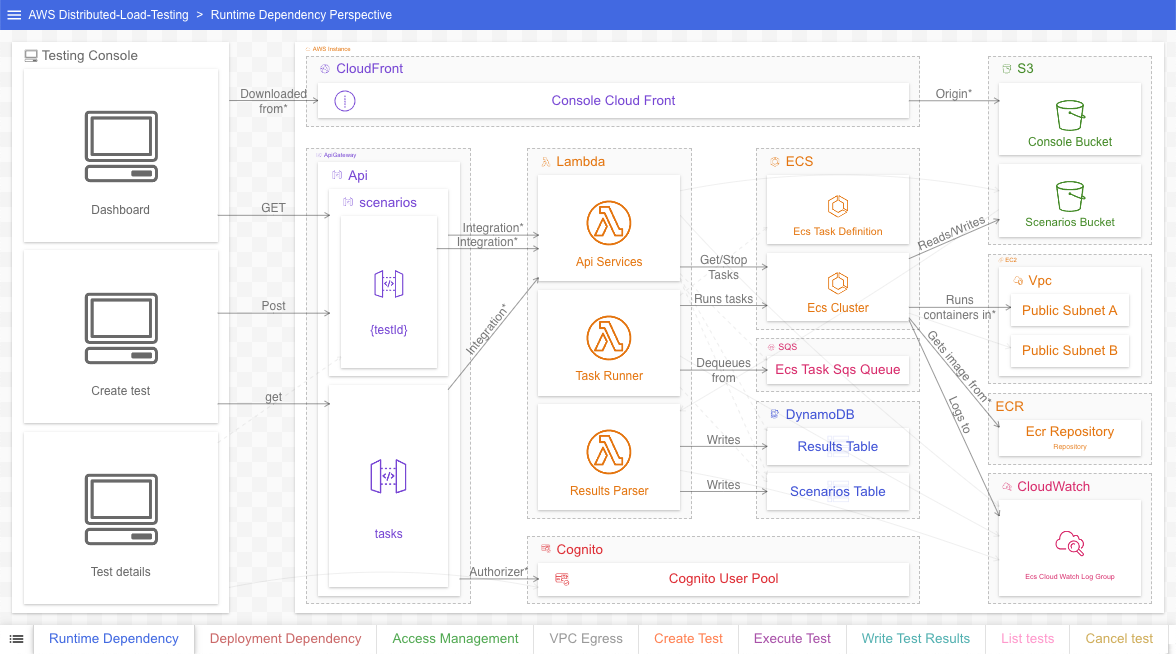Screen dimensions: 1176x654
Task: Click the CloudWatch group header icon
Action: click(1006, 487)
